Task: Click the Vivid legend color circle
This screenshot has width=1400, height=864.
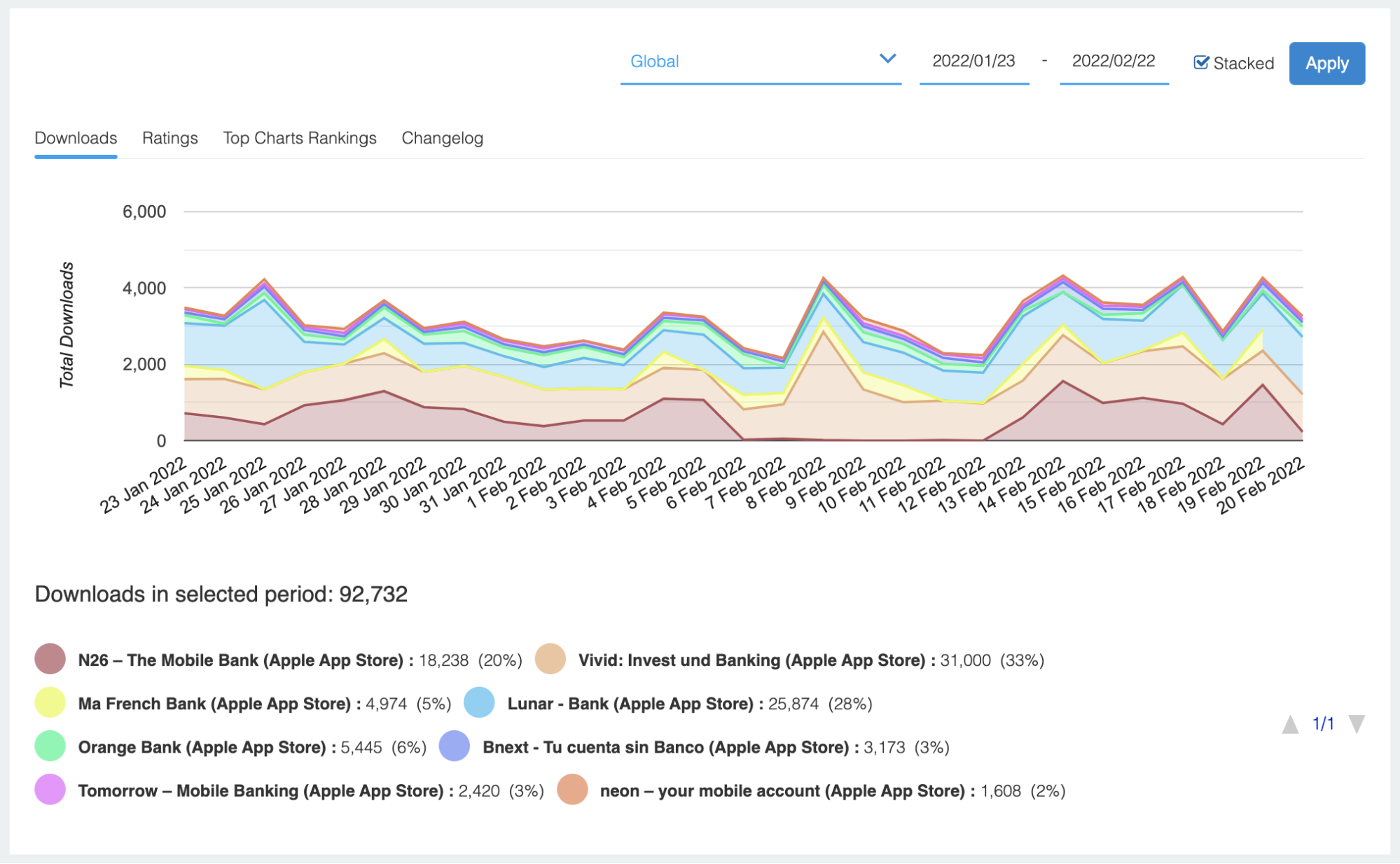Action: [x=550, y=660]
